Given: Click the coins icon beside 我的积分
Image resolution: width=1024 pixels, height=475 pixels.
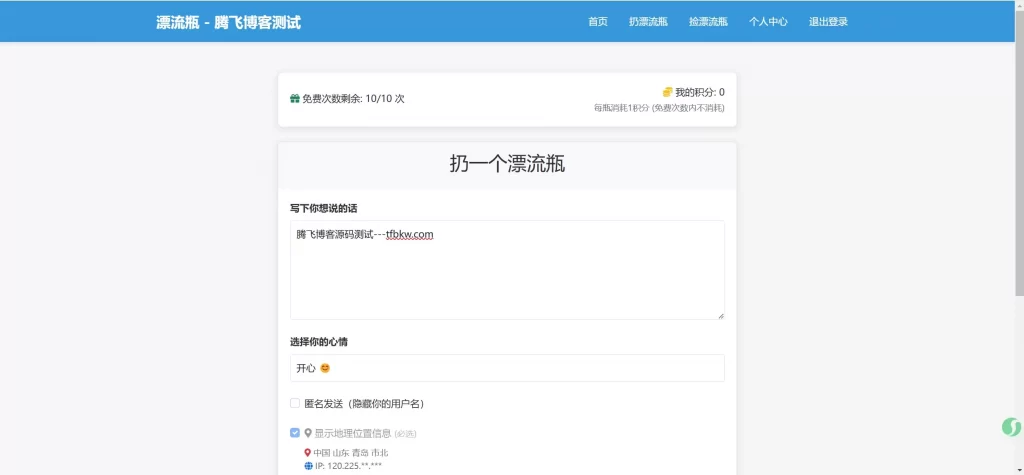Looking at the screenshot, I should click(667, 92).
